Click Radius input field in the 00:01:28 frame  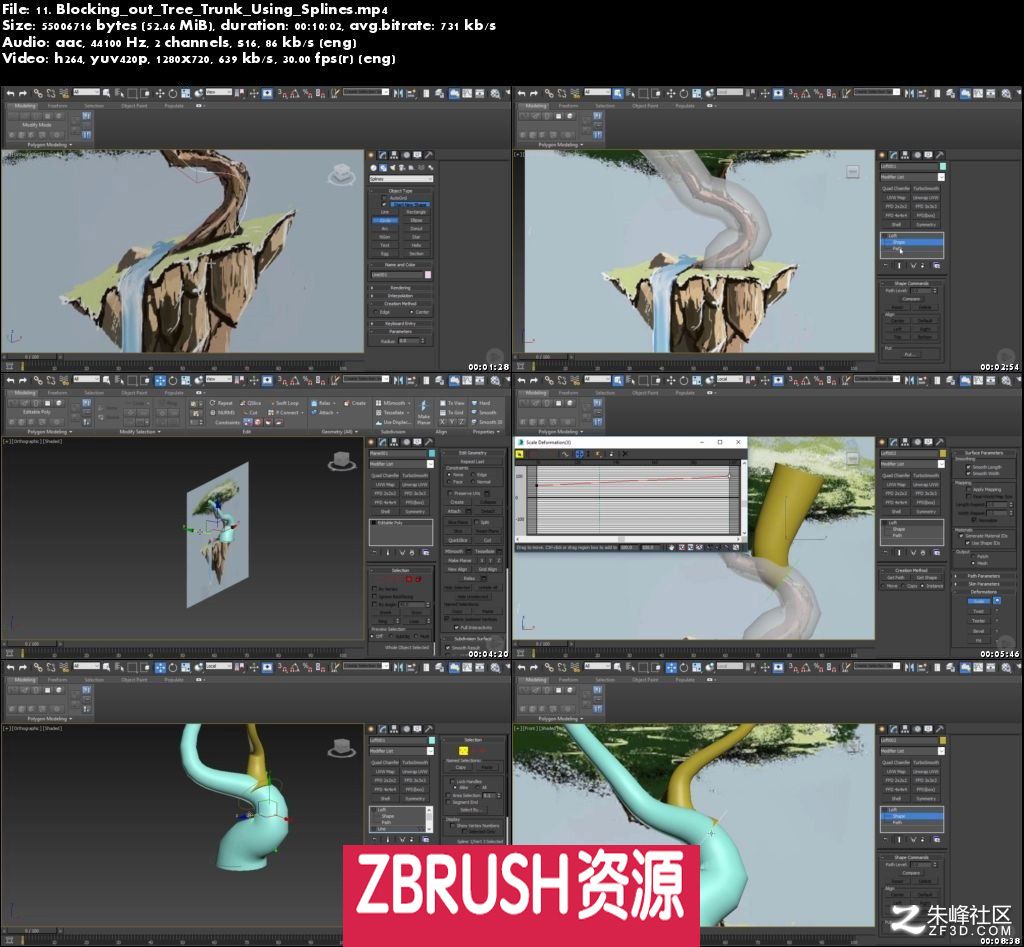(x=409, y=341)
